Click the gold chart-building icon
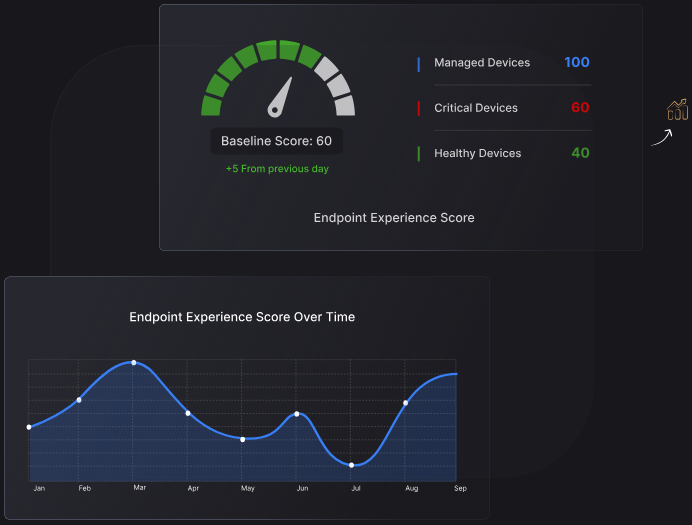 (677, 109)
